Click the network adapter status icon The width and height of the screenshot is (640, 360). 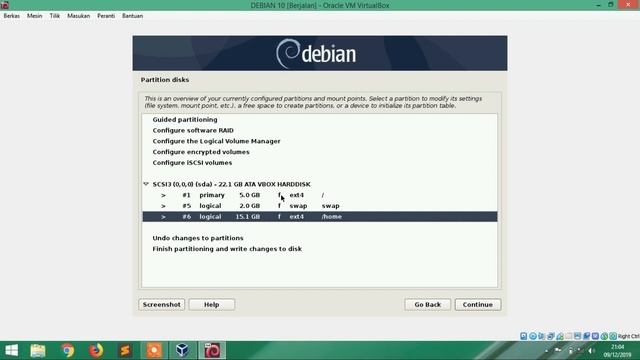point(550,336)
